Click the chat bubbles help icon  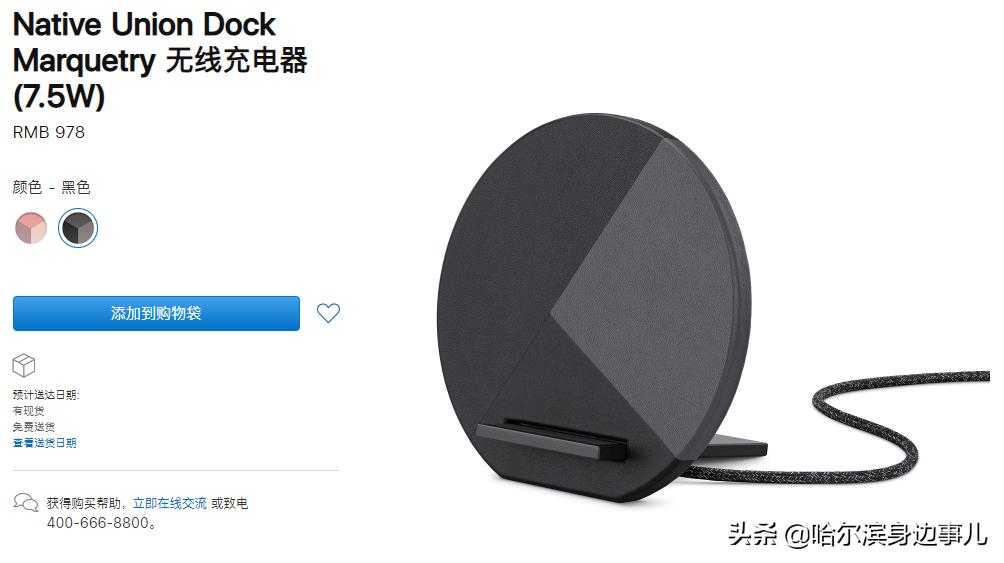click(x=26, y=502)
